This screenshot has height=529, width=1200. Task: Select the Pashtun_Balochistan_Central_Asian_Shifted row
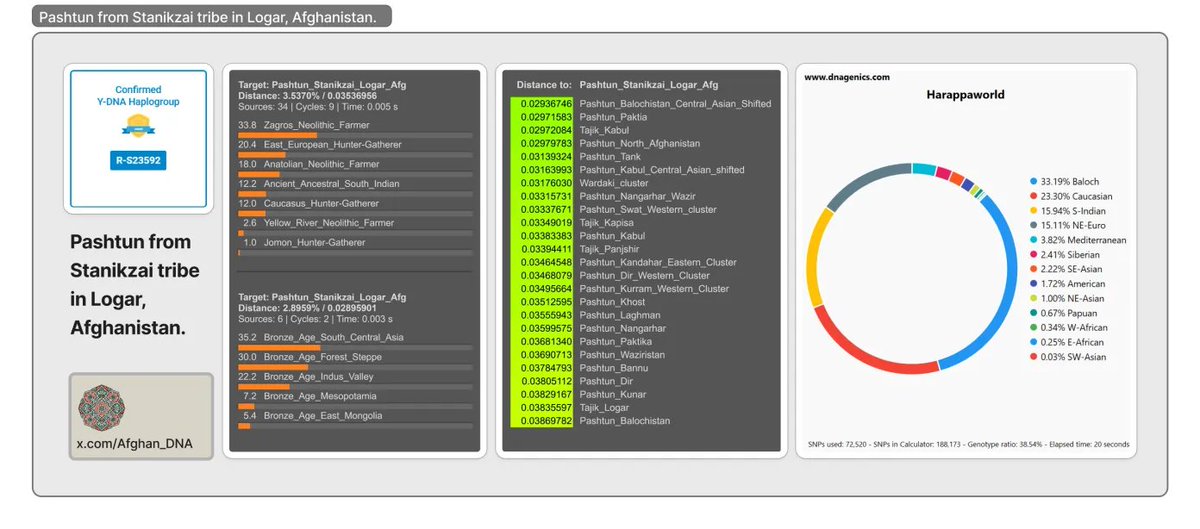[641, 103]
